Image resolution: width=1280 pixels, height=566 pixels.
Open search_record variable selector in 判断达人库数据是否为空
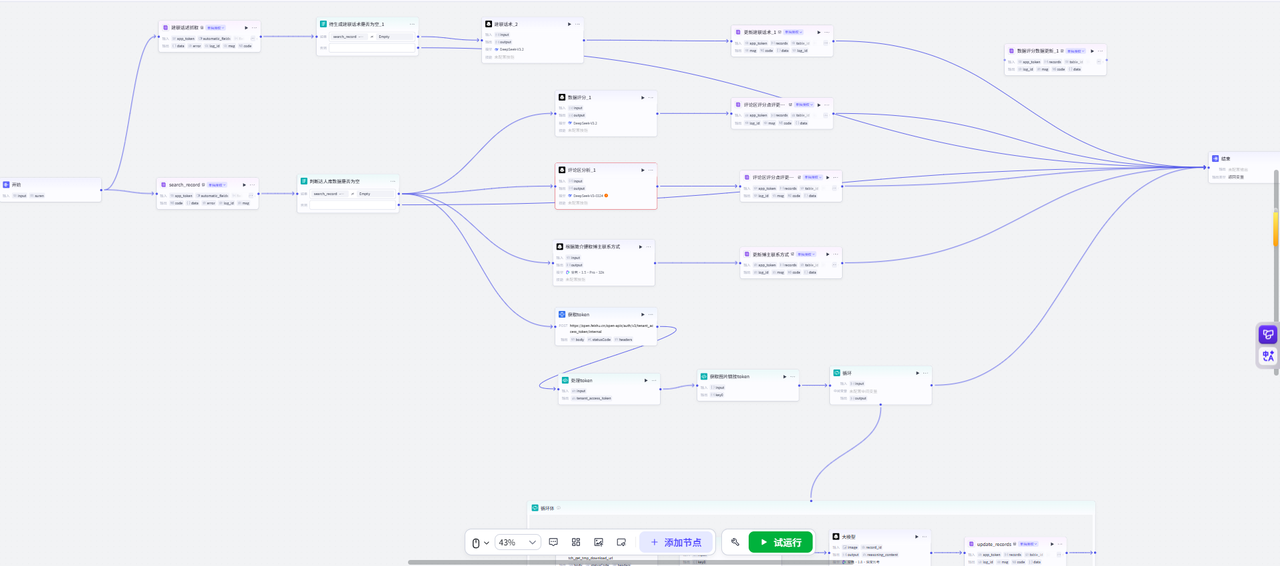[x=329, y=194]
